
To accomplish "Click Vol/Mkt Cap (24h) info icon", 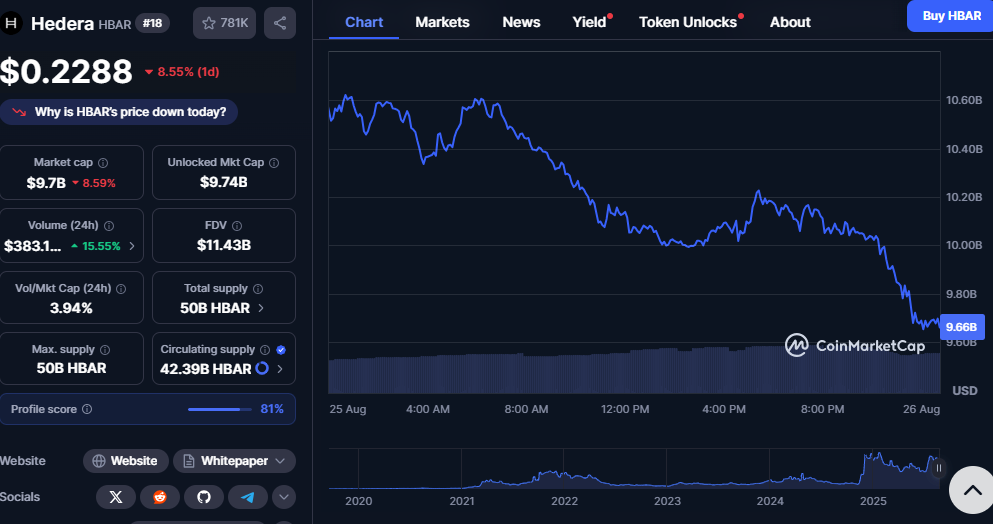I will (x=121, y=289).
